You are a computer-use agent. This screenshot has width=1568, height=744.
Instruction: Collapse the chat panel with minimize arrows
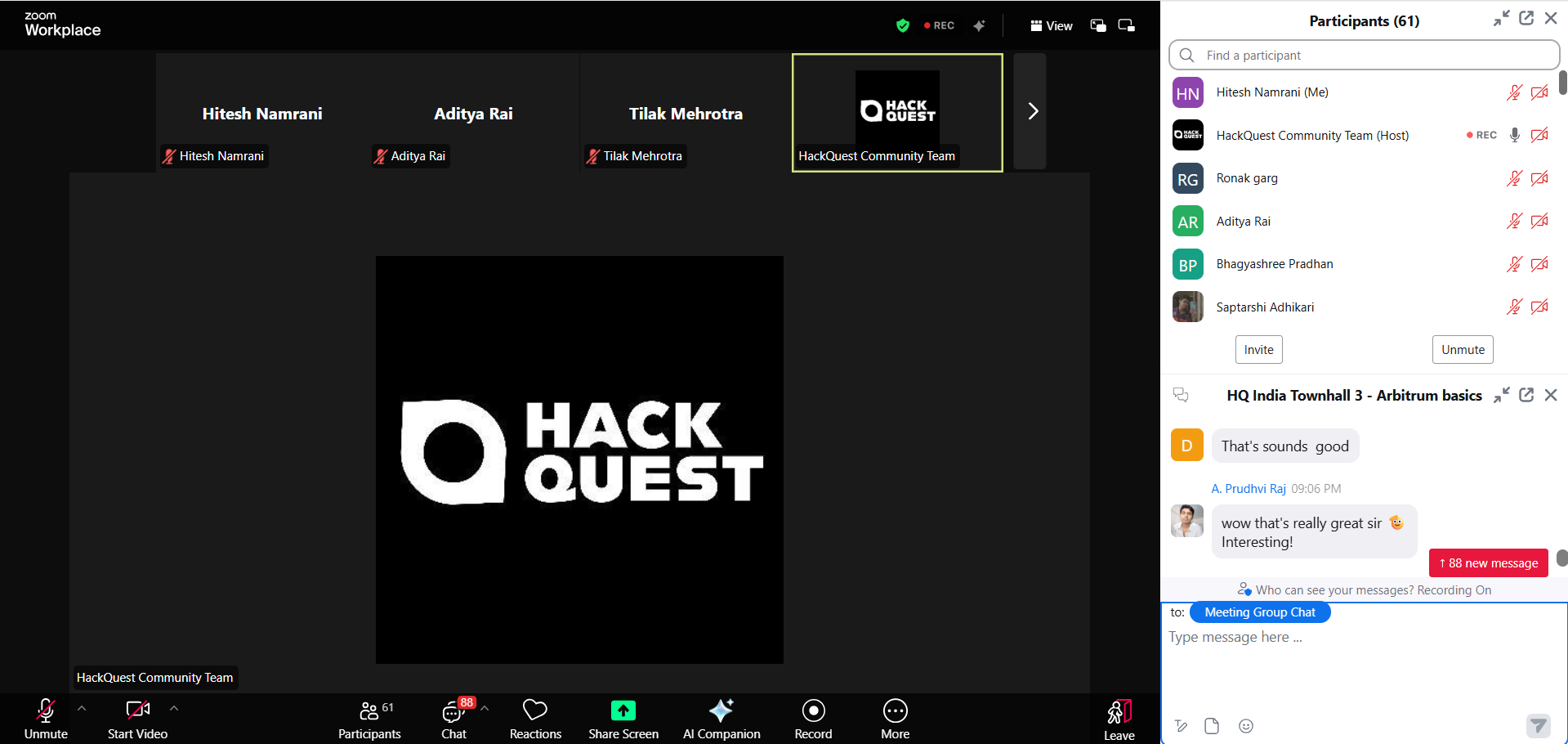click(x=1502, y=395)
